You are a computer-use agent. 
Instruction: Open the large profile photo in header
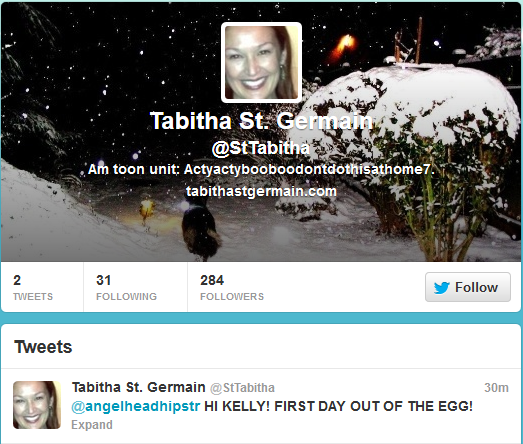tap(262, 62)
